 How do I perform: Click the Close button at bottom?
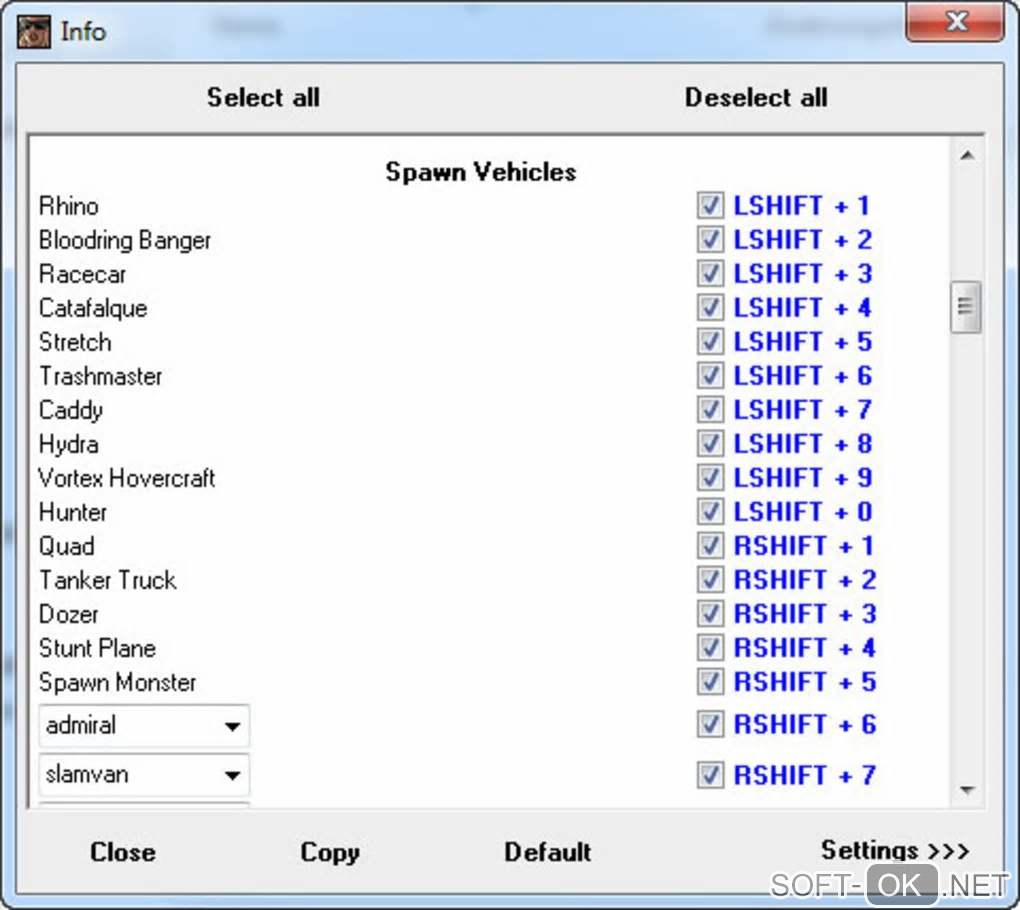point(123,852)
